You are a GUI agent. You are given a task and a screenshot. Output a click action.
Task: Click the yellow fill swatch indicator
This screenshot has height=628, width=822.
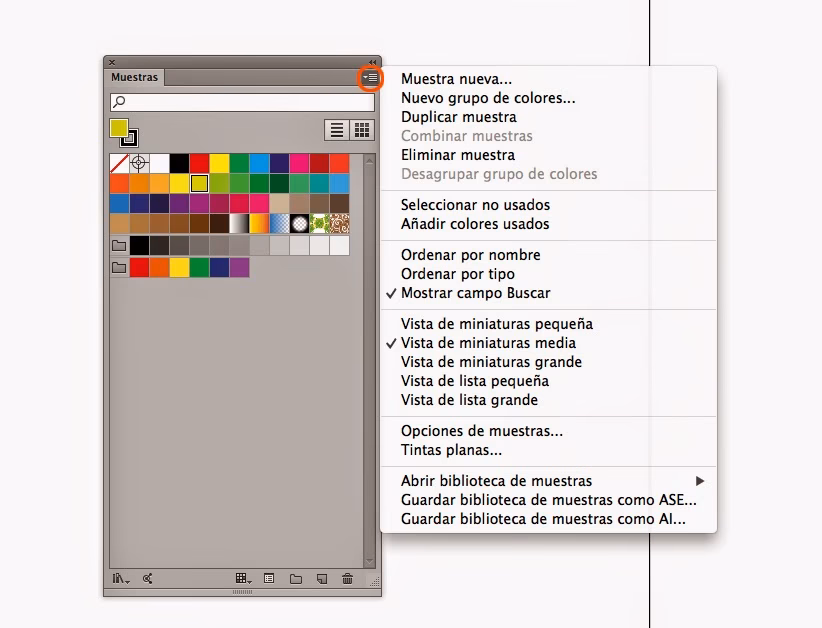pos(118,128)
